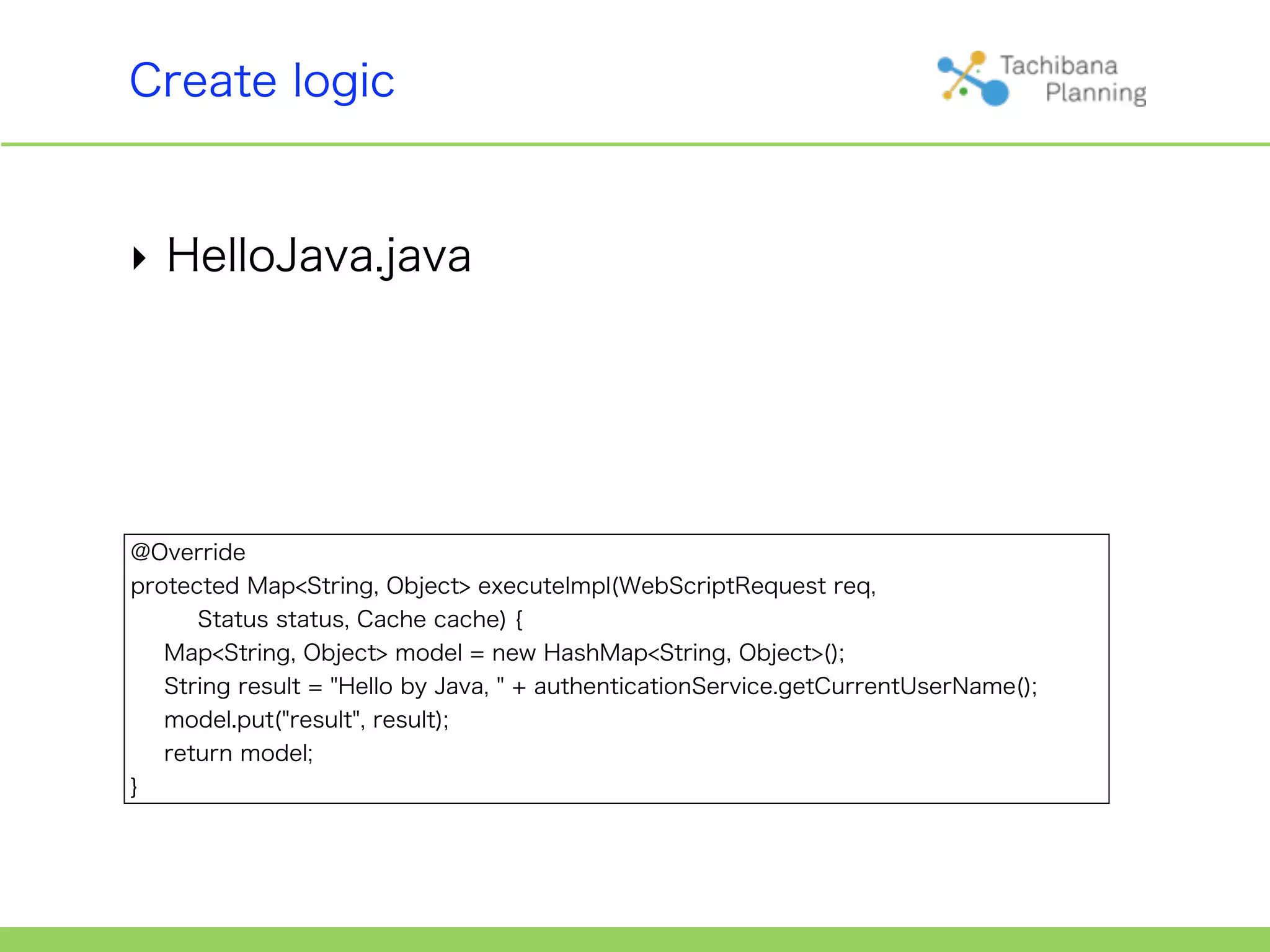Click the executeImpl method signature line
The image size is (1270, 952).
(x=502, y=586)
